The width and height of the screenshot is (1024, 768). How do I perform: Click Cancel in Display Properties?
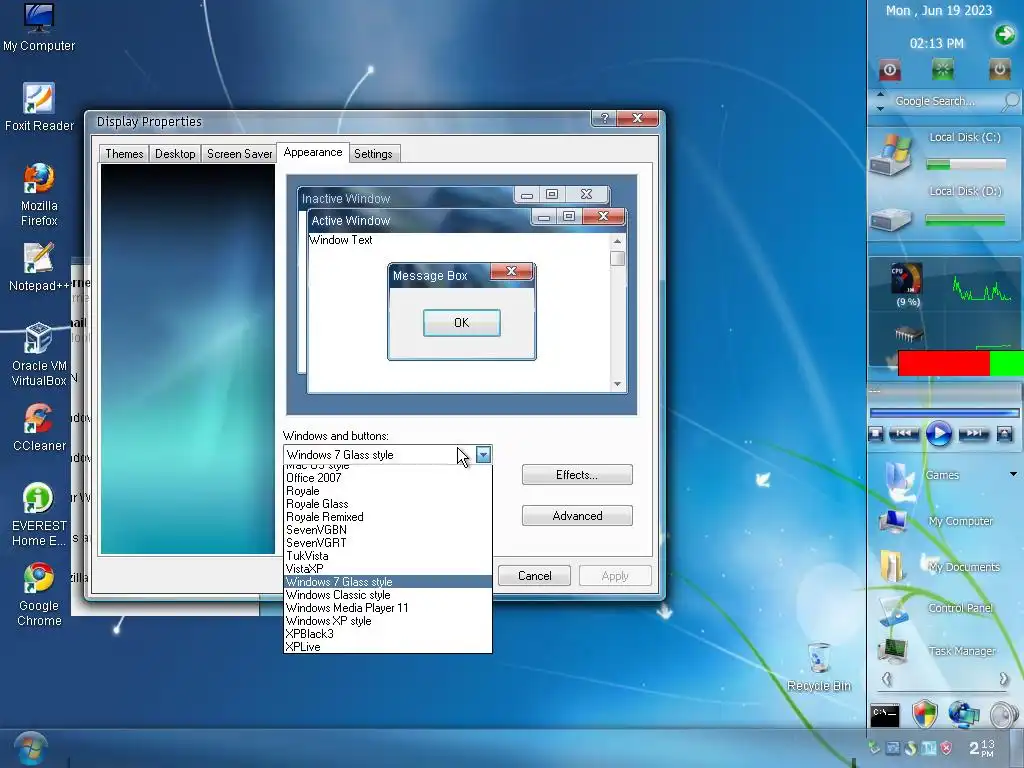click(x=534, y=576)
